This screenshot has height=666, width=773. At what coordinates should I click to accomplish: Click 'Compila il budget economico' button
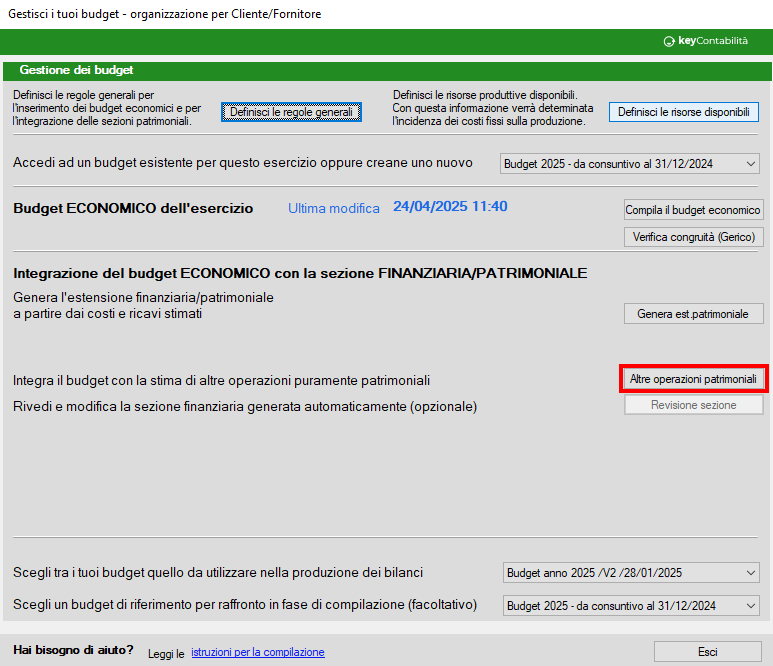(x=694, y=210)
